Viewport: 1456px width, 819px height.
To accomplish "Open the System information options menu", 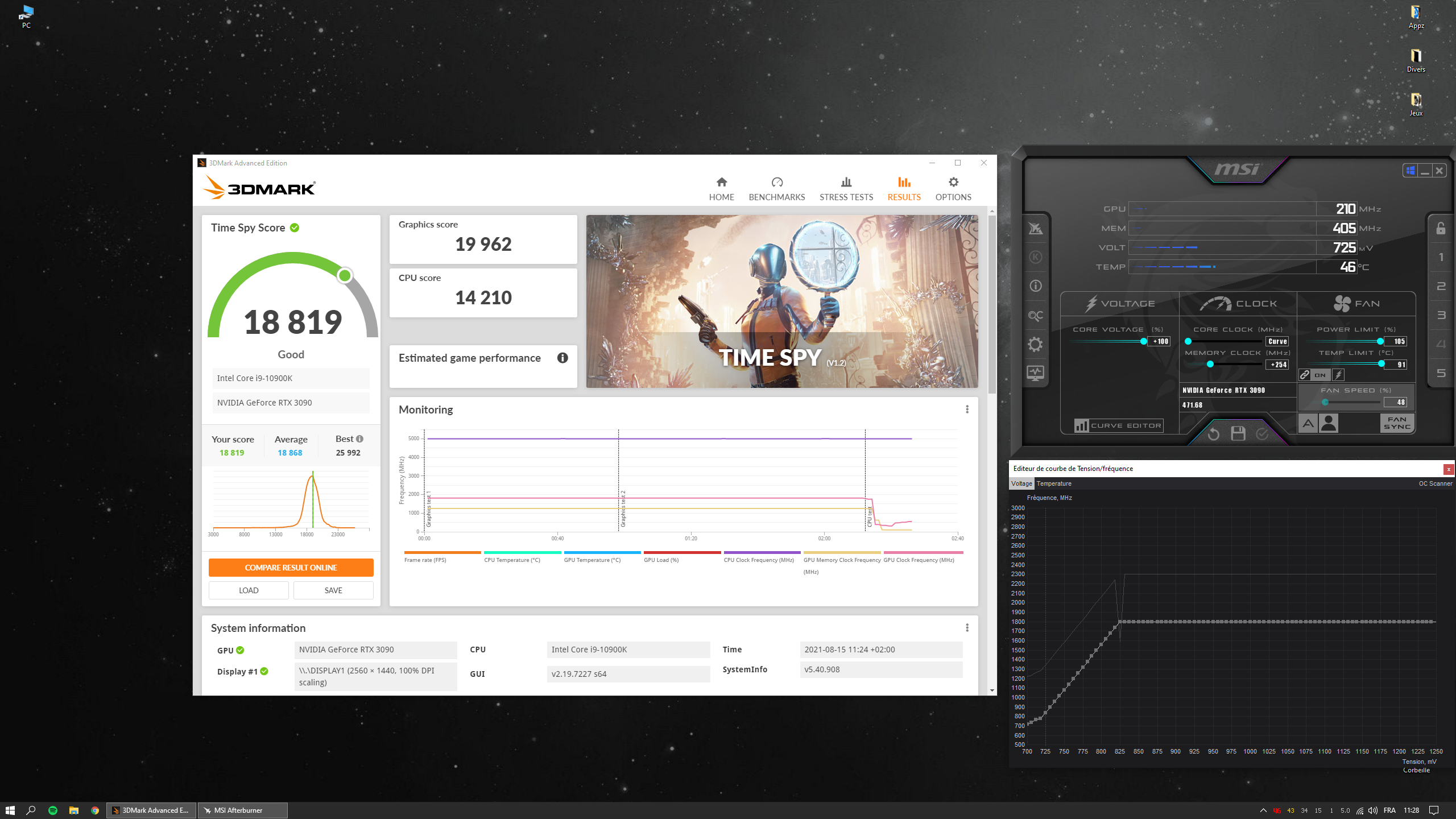I will pyautogui.click(x=967, y=628).
